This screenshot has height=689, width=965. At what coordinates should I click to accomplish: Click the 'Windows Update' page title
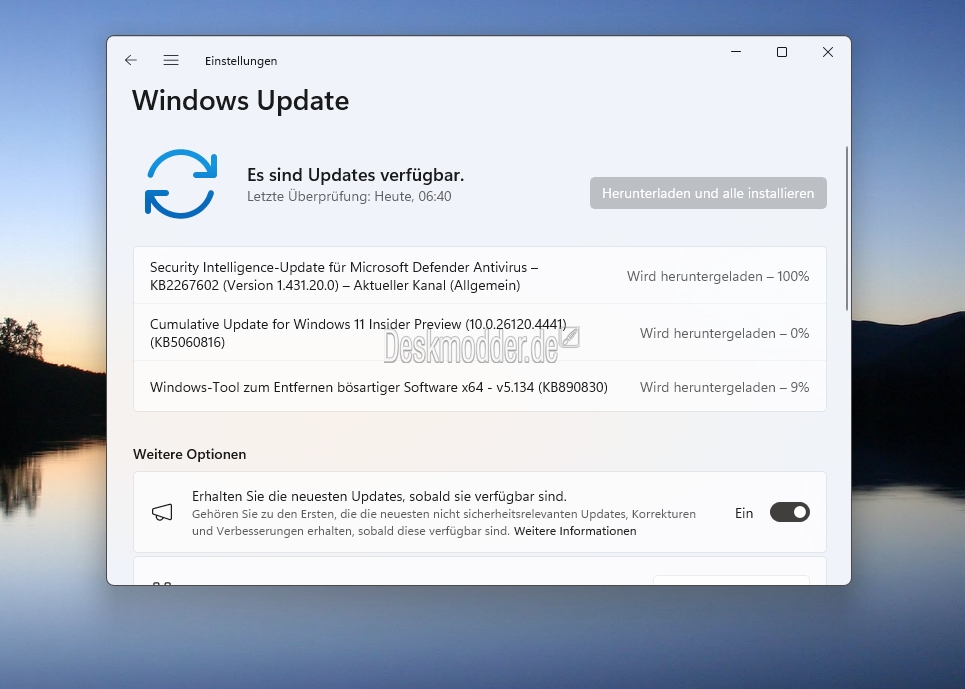240,100
